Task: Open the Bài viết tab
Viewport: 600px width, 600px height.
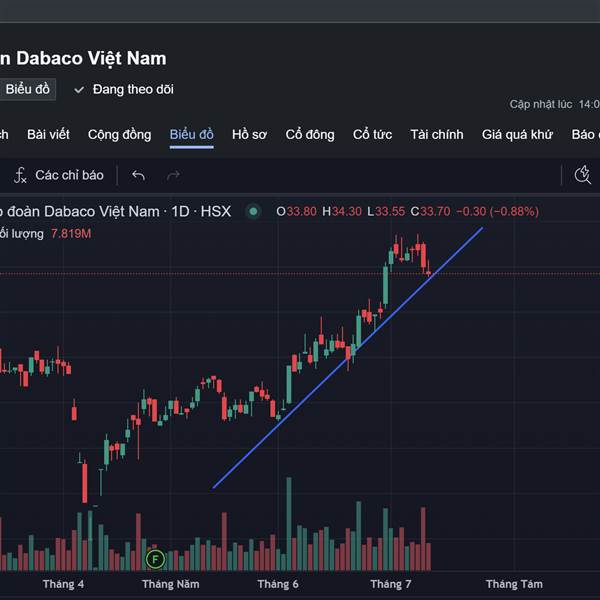Action: [x=48, y=135]
